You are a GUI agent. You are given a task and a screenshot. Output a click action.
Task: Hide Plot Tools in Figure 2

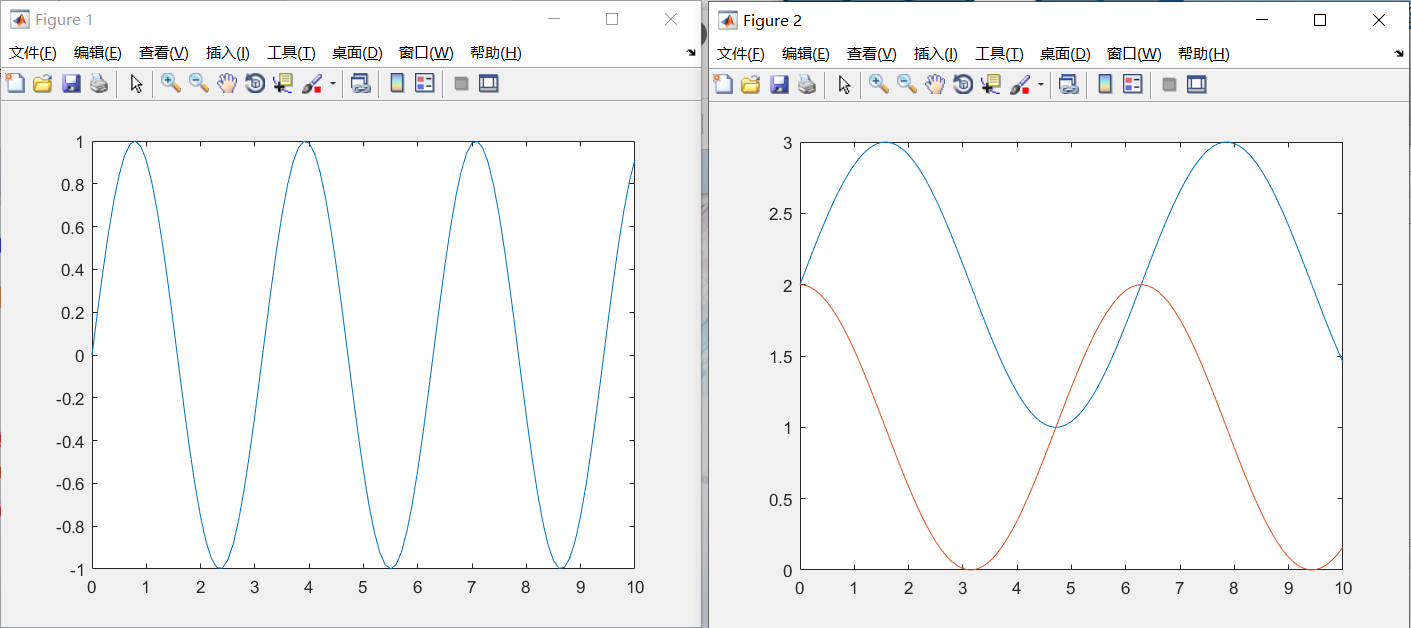click(x=1169, y=85)
